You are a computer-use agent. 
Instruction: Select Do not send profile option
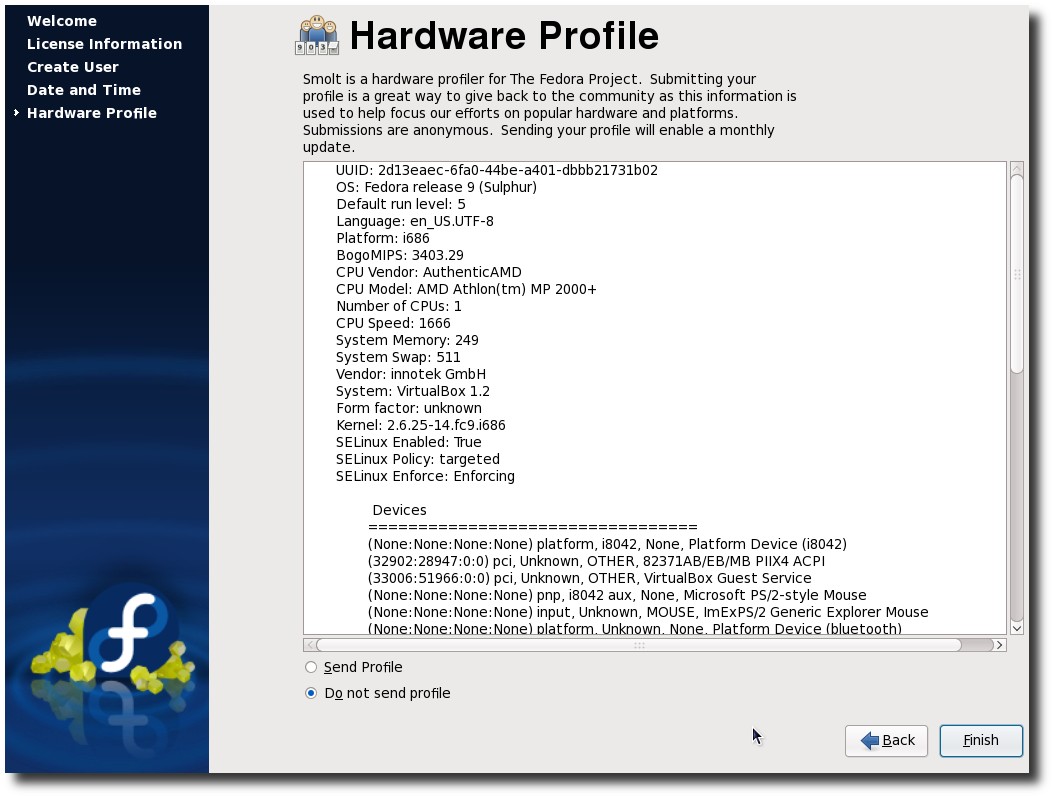click(311, 693)
